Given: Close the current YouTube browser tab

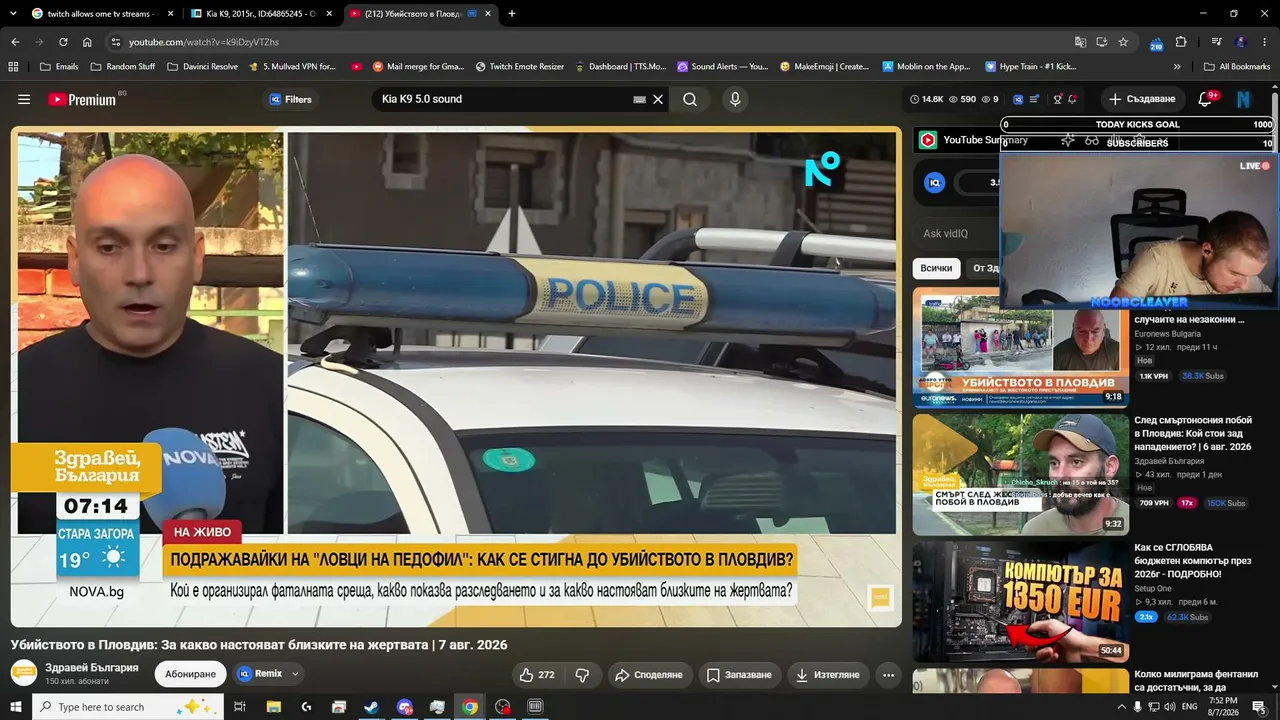Looking at the screenshot, I should tap(488, 14).
